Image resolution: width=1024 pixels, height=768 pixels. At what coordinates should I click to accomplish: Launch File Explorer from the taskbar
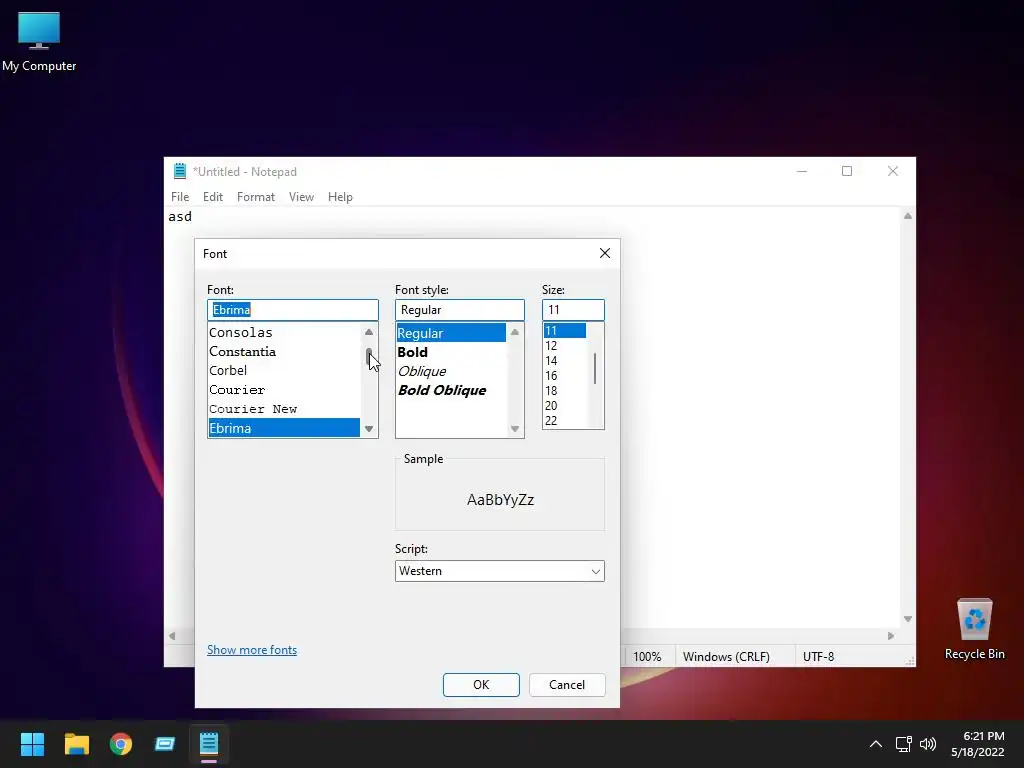tap(76, 743)
